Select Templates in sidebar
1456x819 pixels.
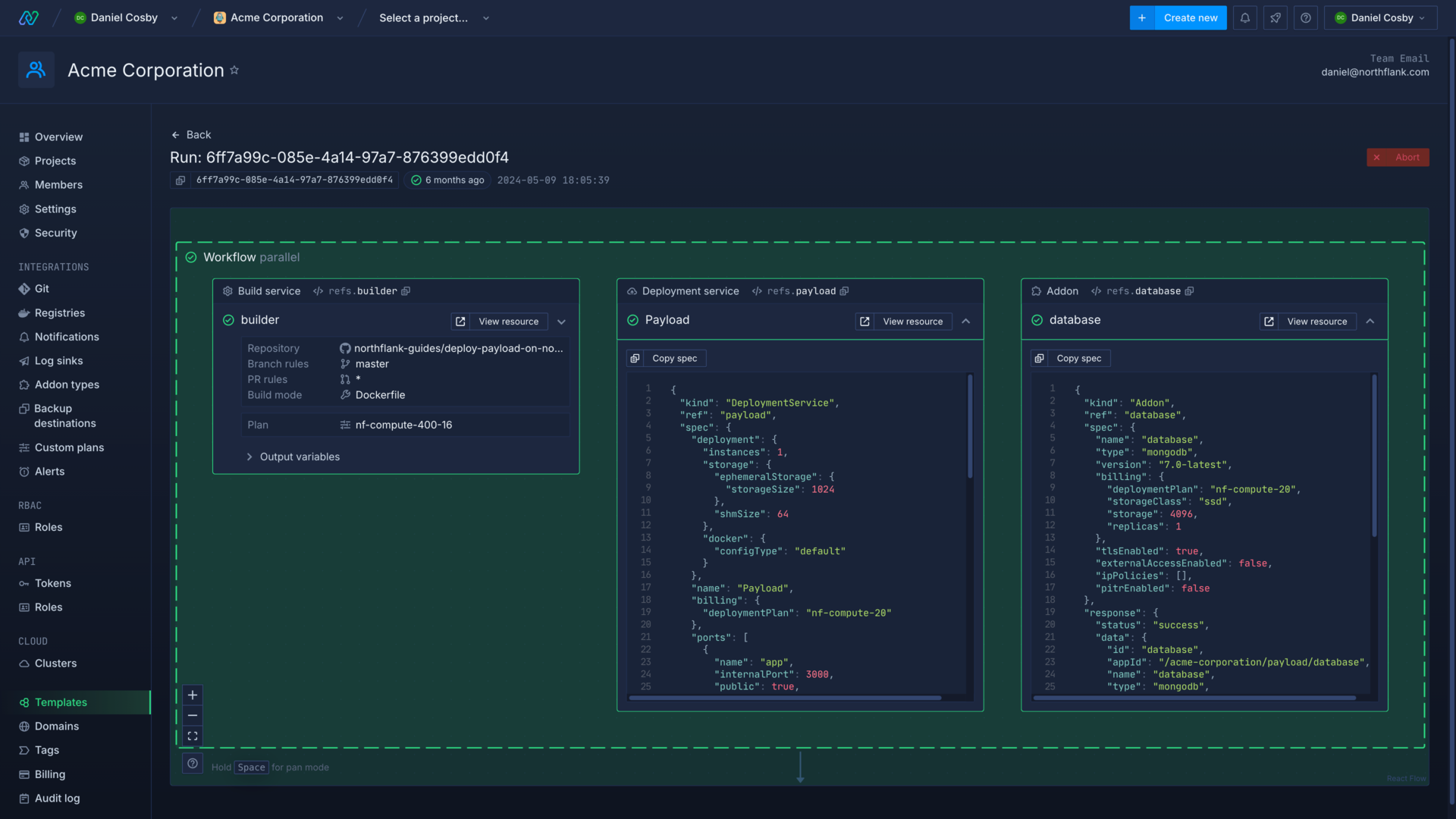[76, 702]
